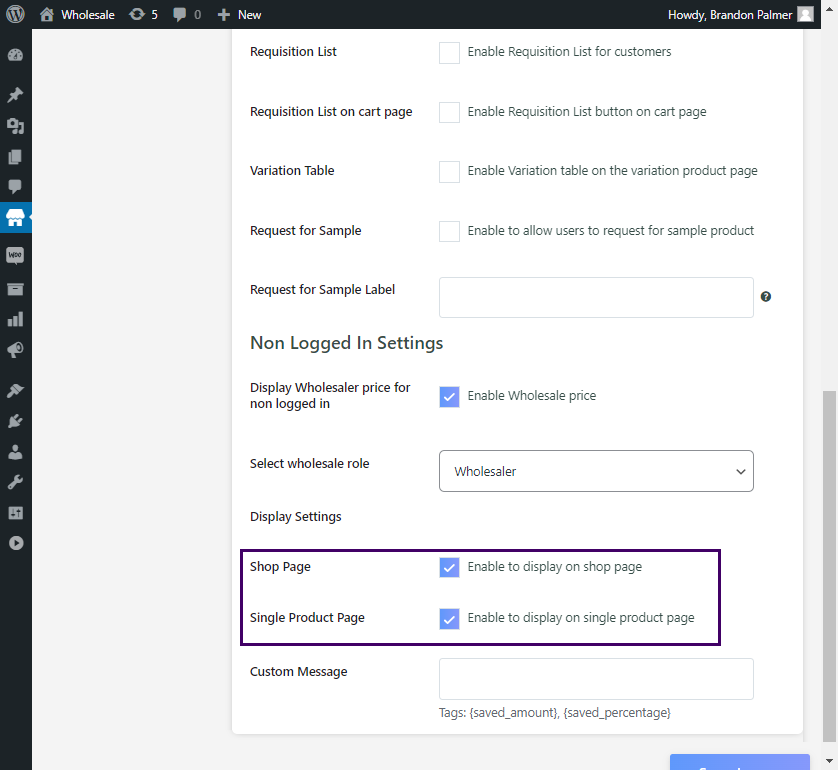
Task: Open the WooCommerce icon in sidebar
Action: [x=15, y=255]
